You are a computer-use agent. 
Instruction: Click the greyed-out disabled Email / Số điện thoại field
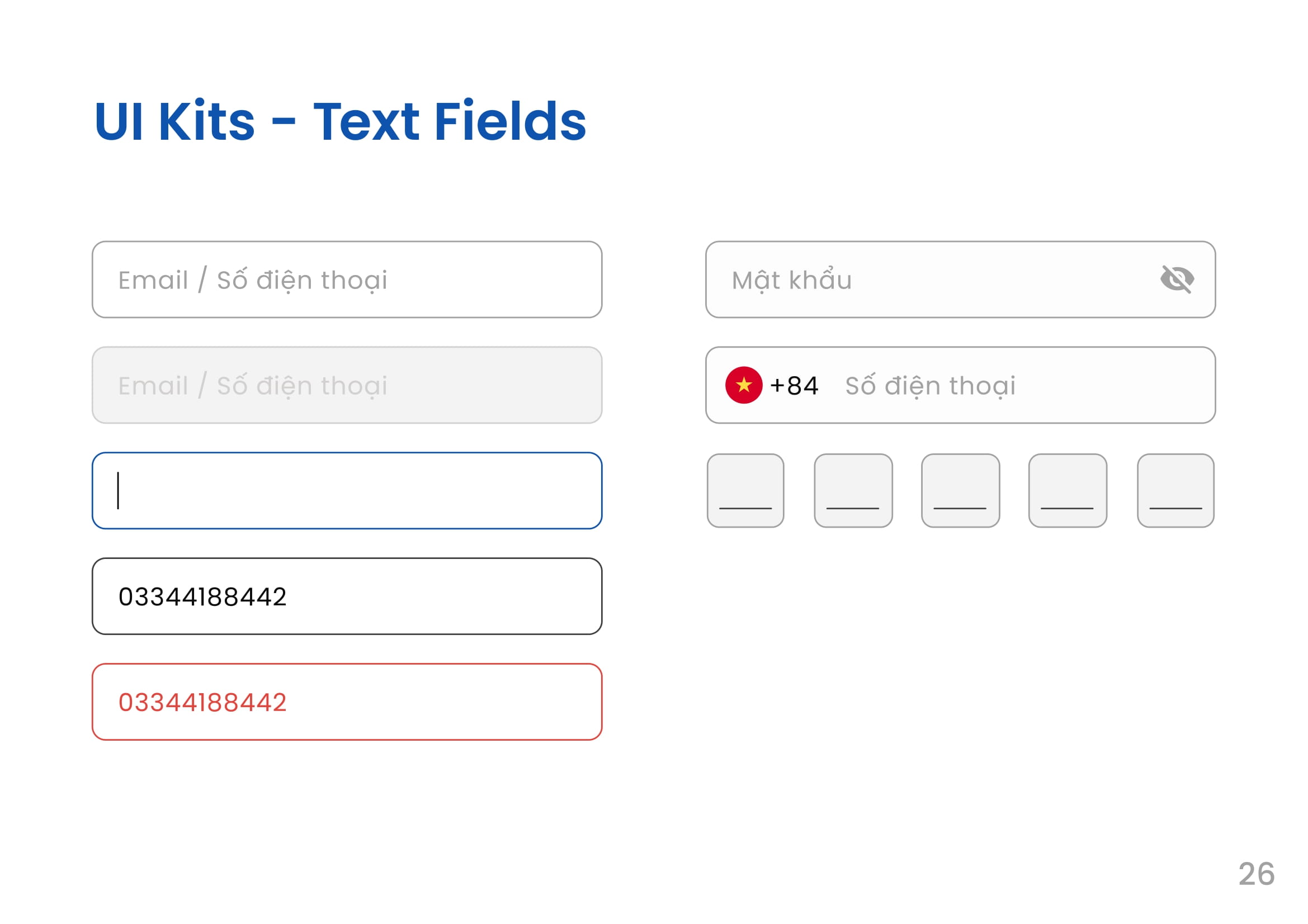347,386
